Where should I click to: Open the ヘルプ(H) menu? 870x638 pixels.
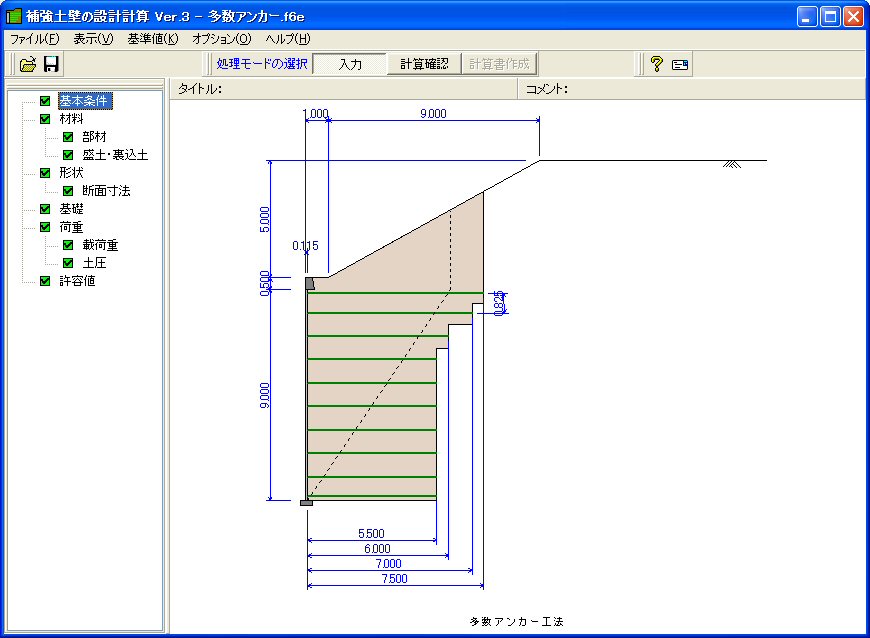(x=287, y=39)
